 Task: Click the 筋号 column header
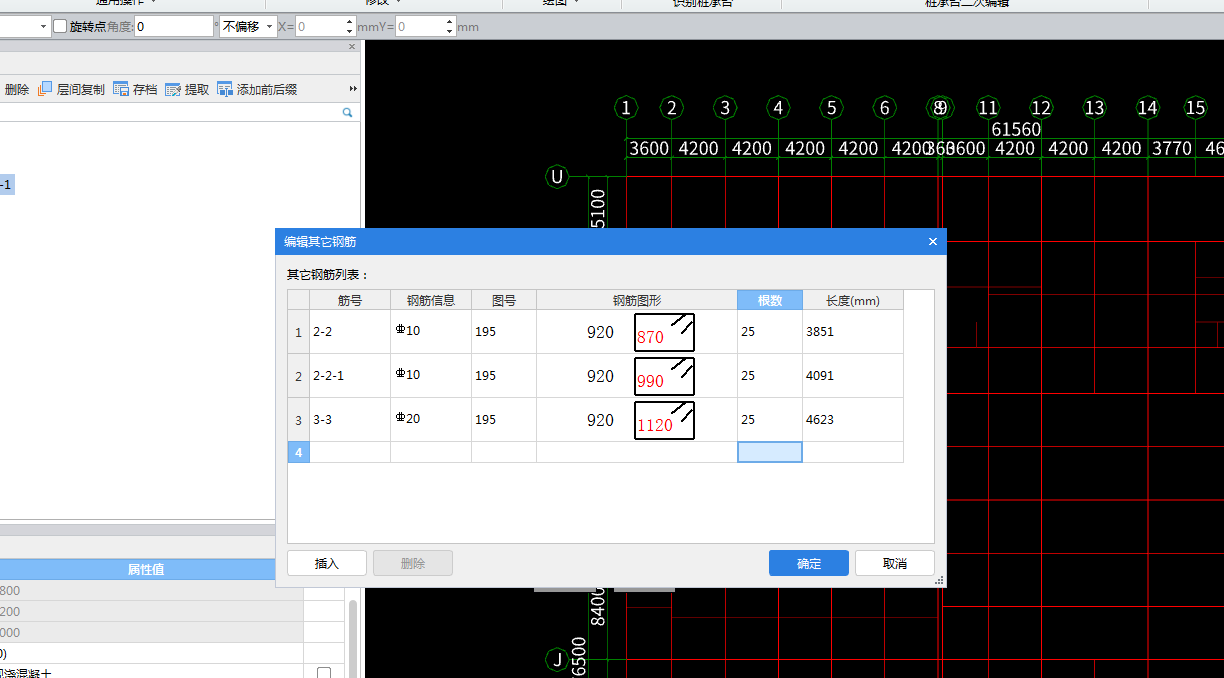[x=350, y=300]
